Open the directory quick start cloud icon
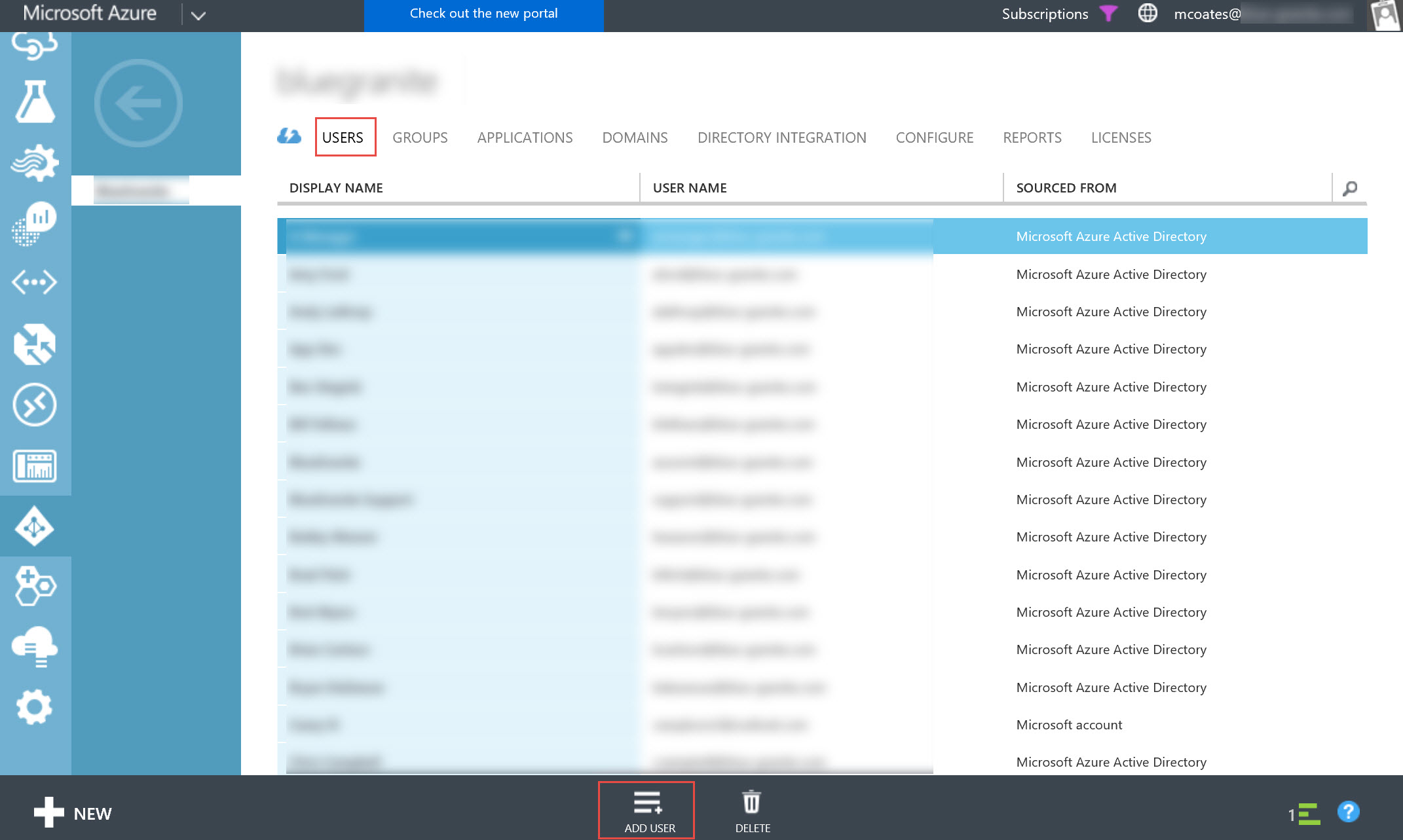1403x840 pixels. click(289, 136)
